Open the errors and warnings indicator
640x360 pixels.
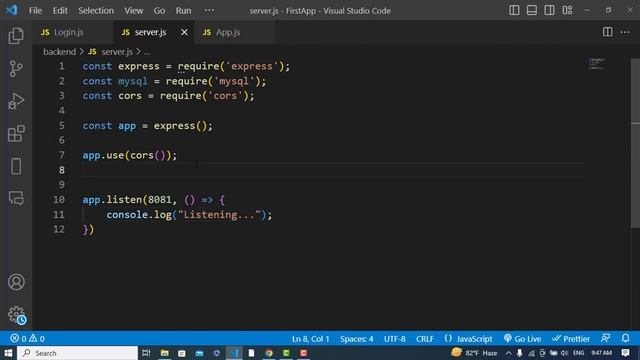(28, 338)
